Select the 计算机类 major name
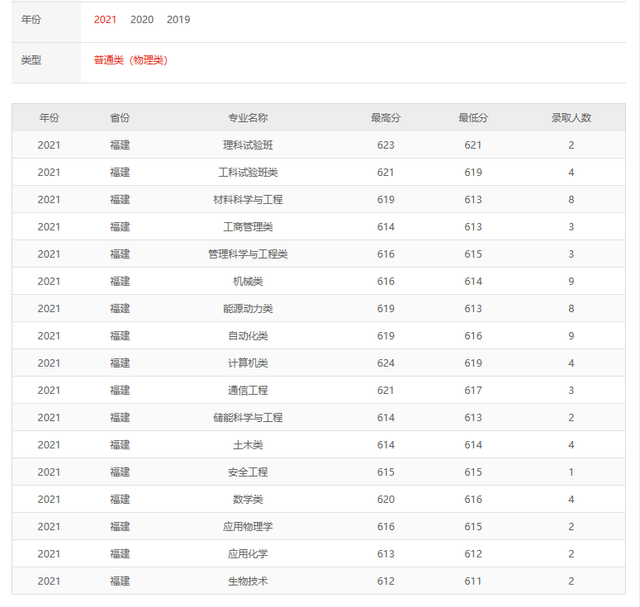The image size is (640, 607). 248,363
